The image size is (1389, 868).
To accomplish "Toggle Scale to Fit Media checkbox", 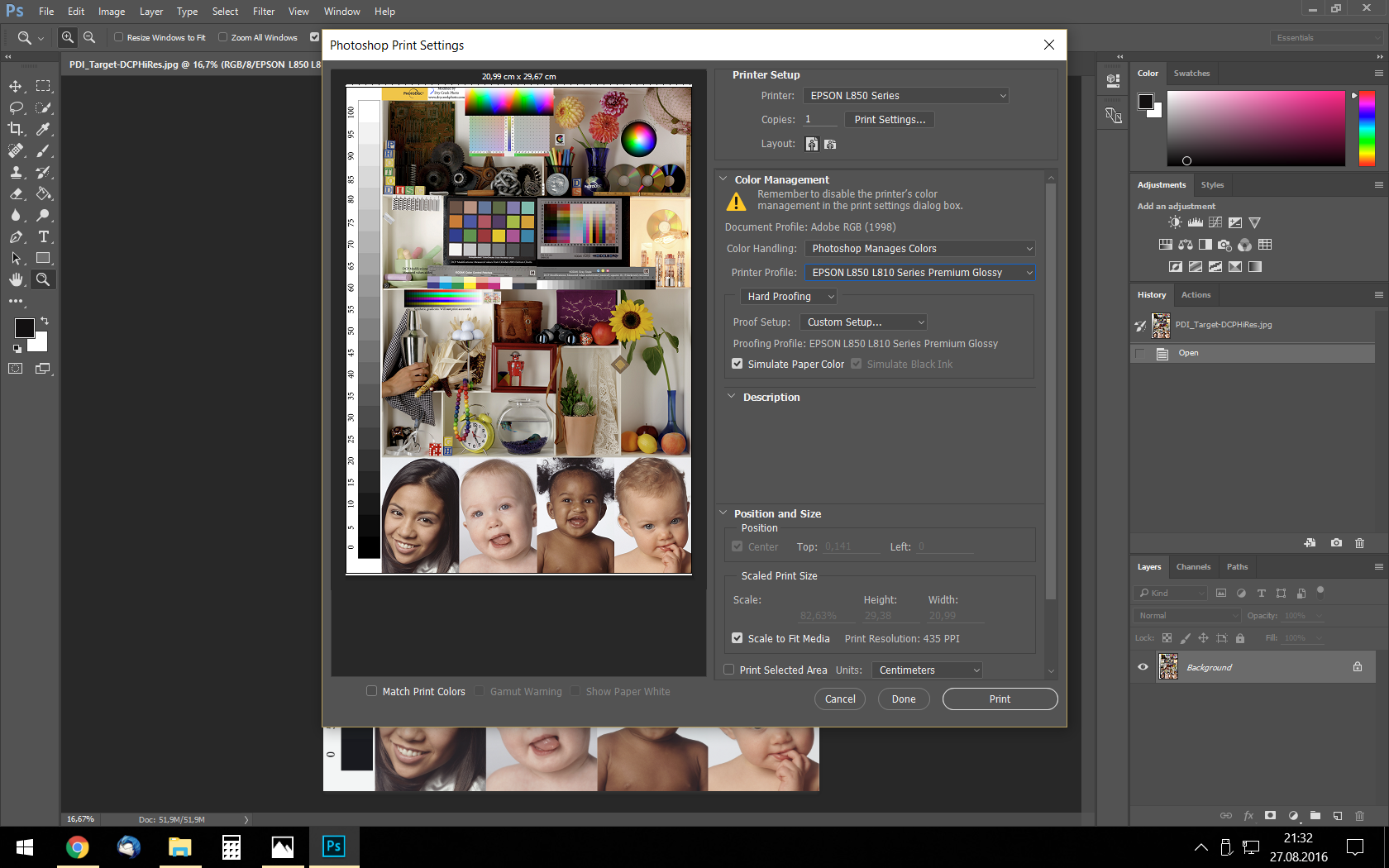I will pos(737,638).
